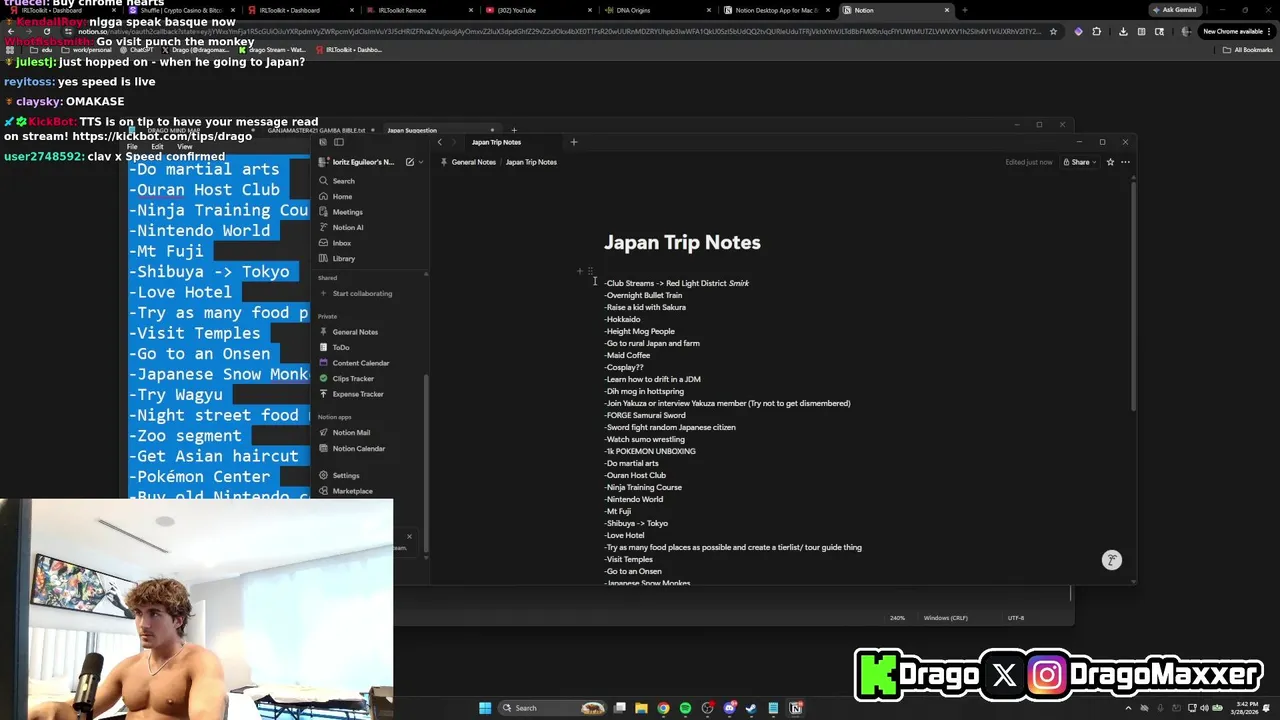Create a new page with the compose icon

click(410, 162)
